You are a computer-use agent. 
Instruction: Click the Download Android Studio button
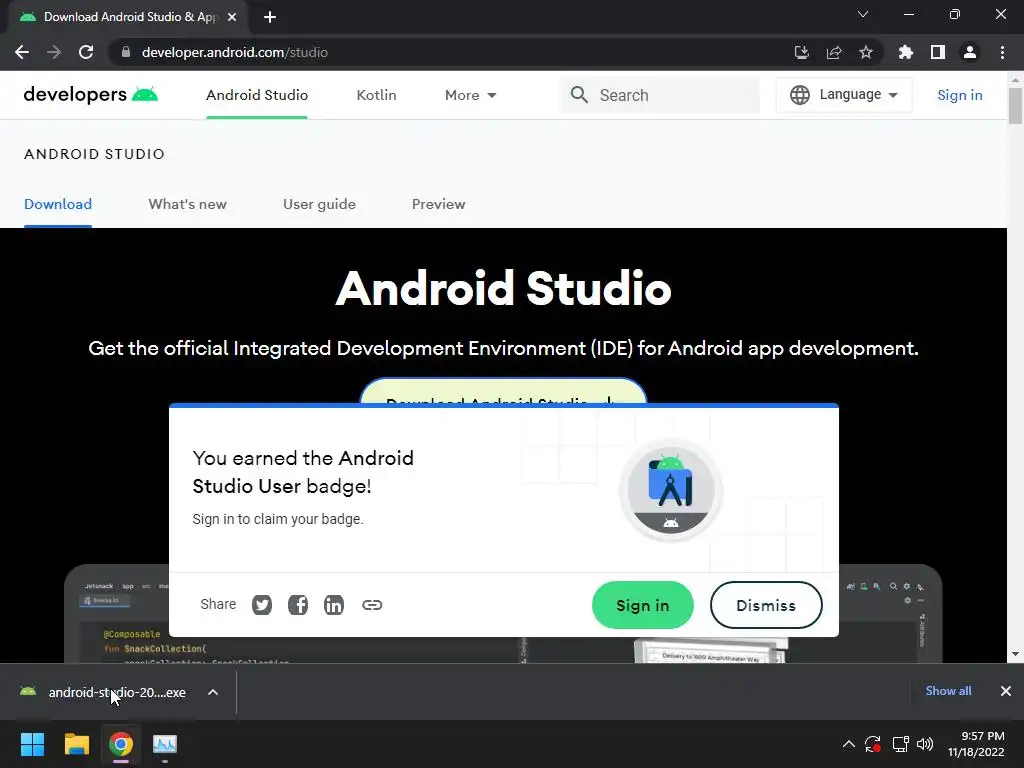pos(504,391)
